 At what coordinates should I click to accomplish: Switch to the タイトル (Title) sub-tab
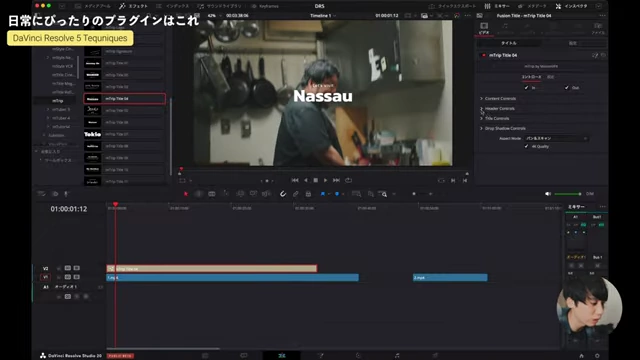pos(509,43)
